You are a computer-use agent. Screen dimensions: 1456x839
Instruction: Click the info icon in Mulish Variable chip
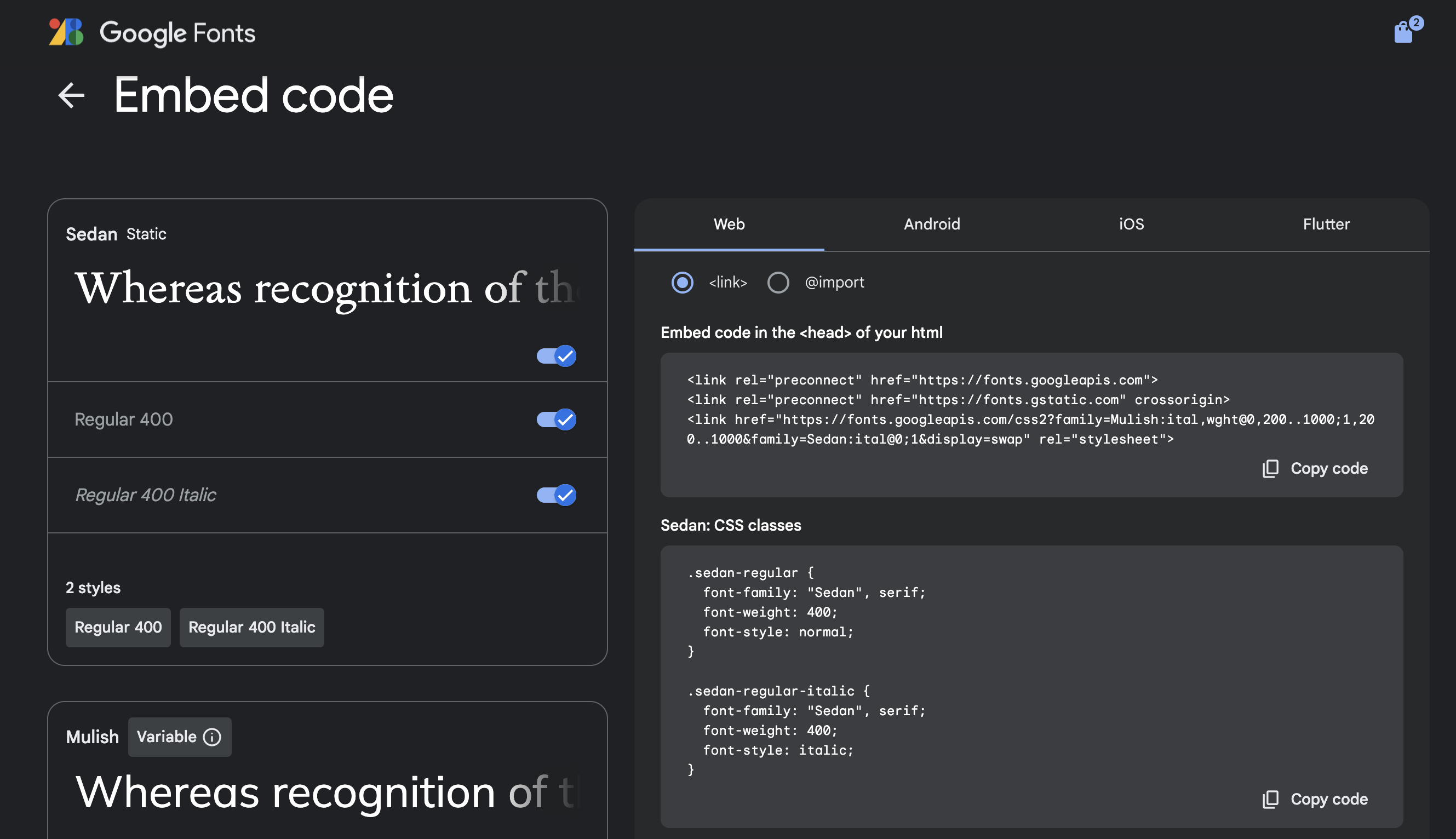[x=212, y=737]
